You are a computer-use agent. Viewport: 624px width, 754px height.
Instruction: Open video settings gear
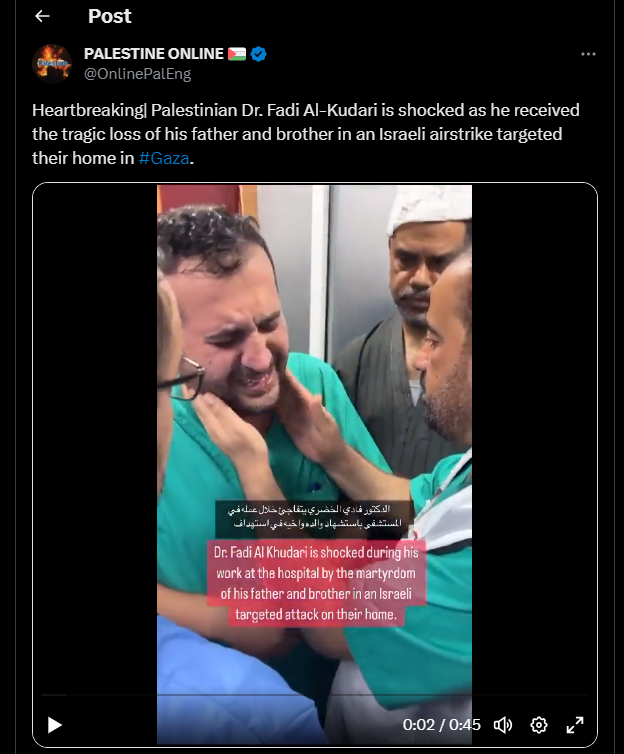[539, 725]
